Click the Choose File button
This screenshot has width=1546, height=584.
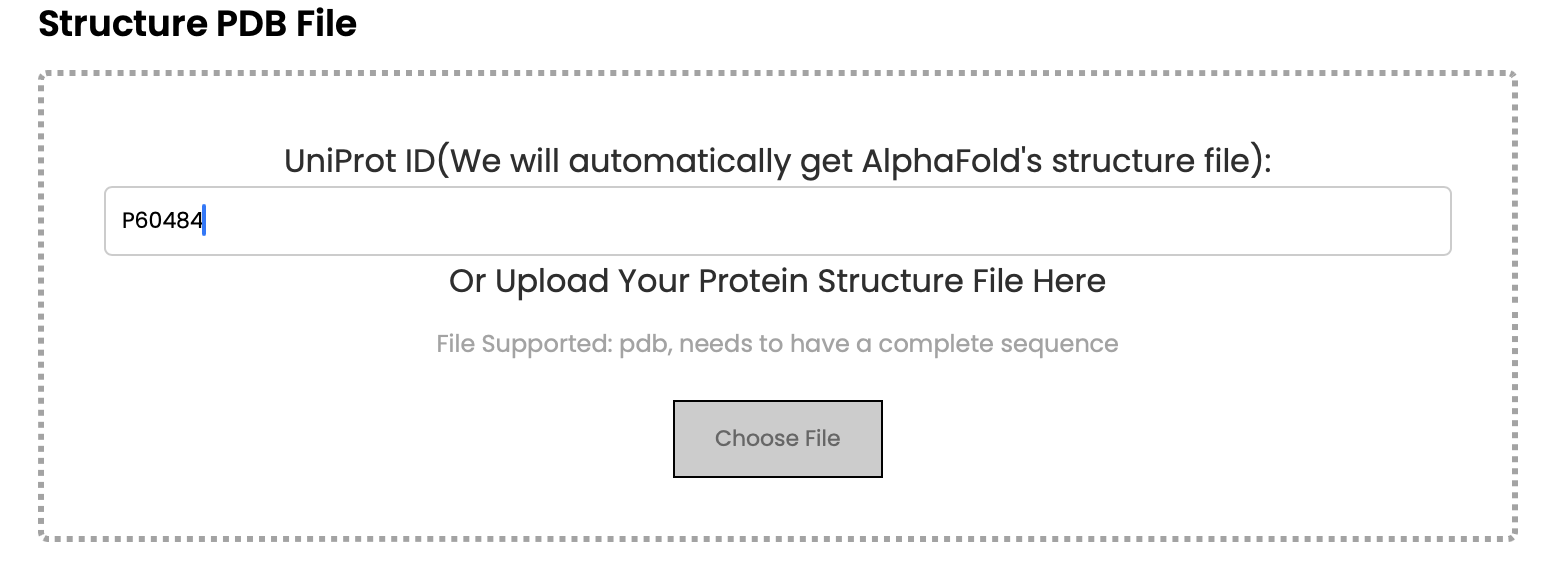click(x=777, y=438)
